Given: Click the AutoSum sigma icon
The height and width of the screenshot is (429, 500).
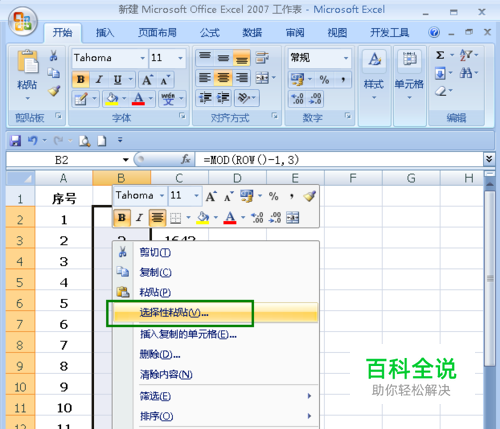Looking at the screenshot, I should coord(440,55).
